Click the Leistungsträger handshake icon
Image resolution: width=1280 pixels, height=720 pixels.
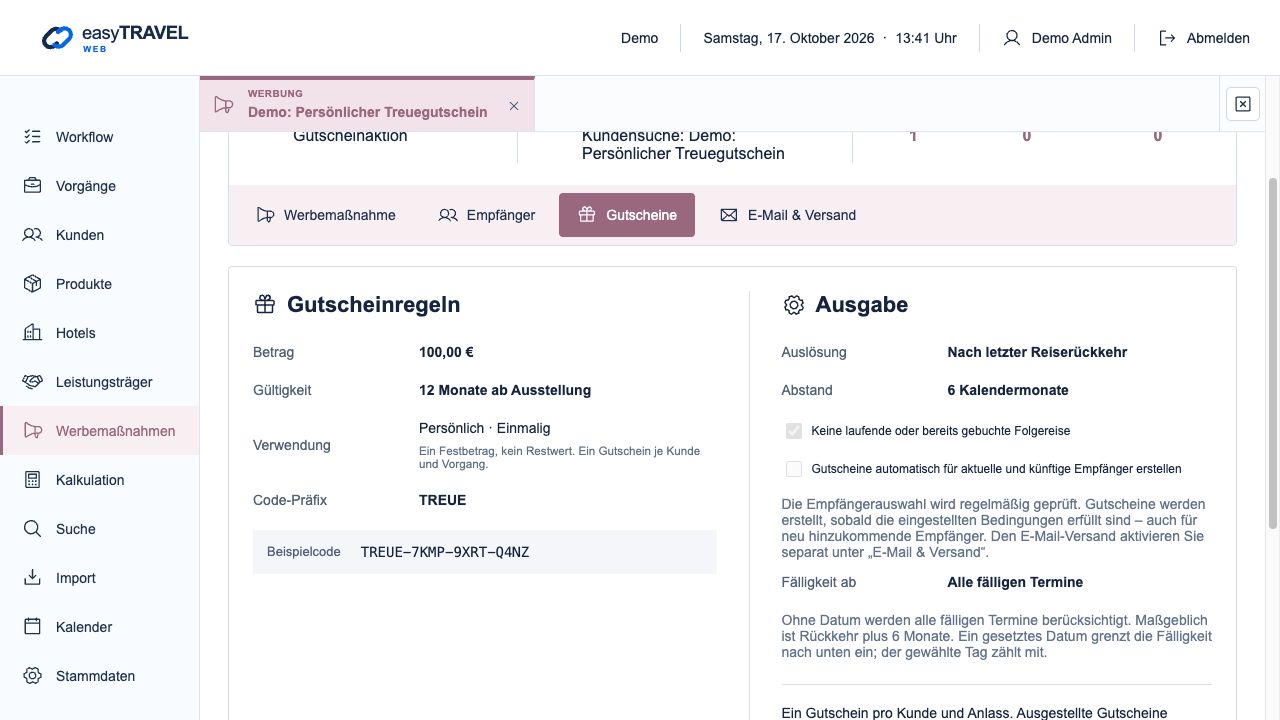pos(33,382)
